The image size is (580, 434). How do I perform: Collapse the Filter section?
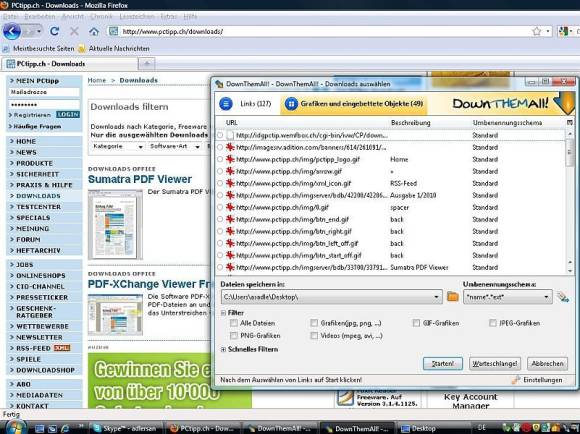coord(223,313)
